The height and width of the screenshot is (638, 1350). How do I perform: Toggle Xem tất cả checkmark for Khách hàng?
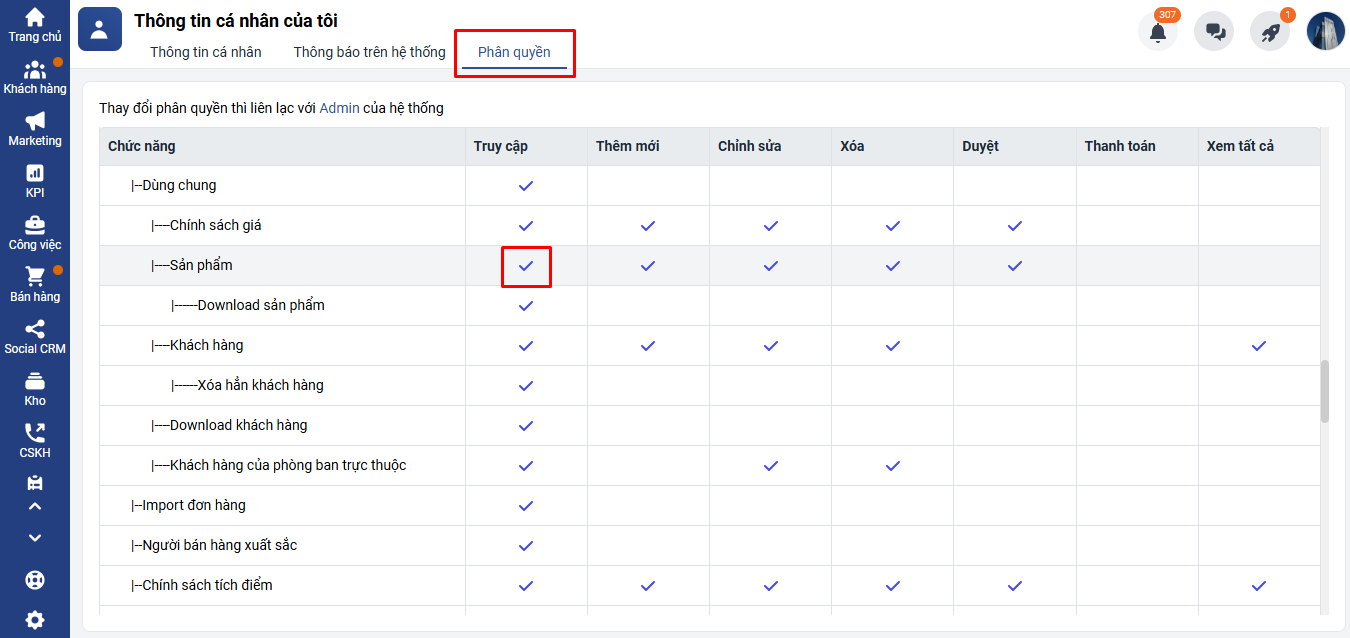1259,346
